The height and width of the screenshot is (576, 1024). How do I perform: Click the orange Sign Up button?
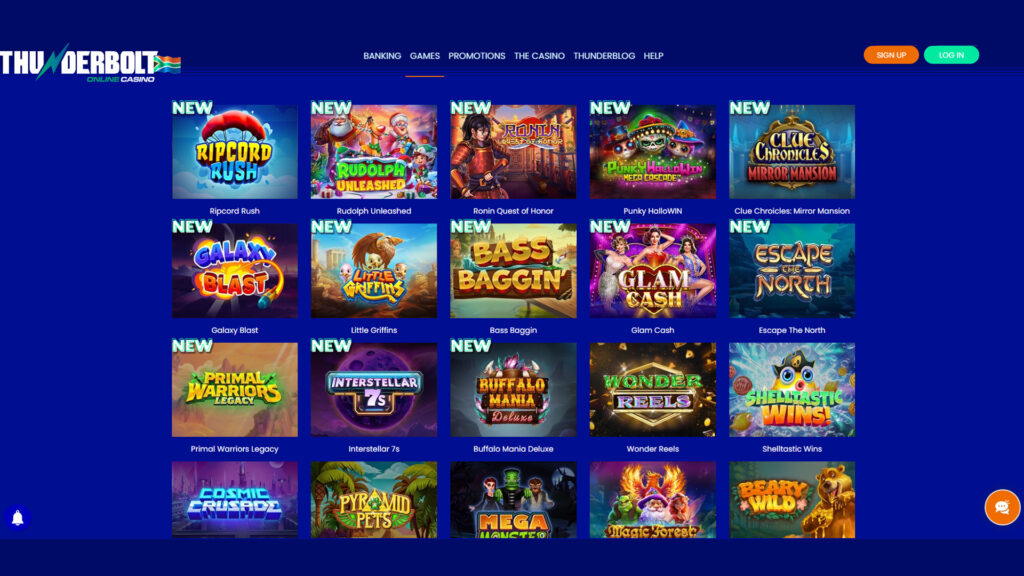891,55
